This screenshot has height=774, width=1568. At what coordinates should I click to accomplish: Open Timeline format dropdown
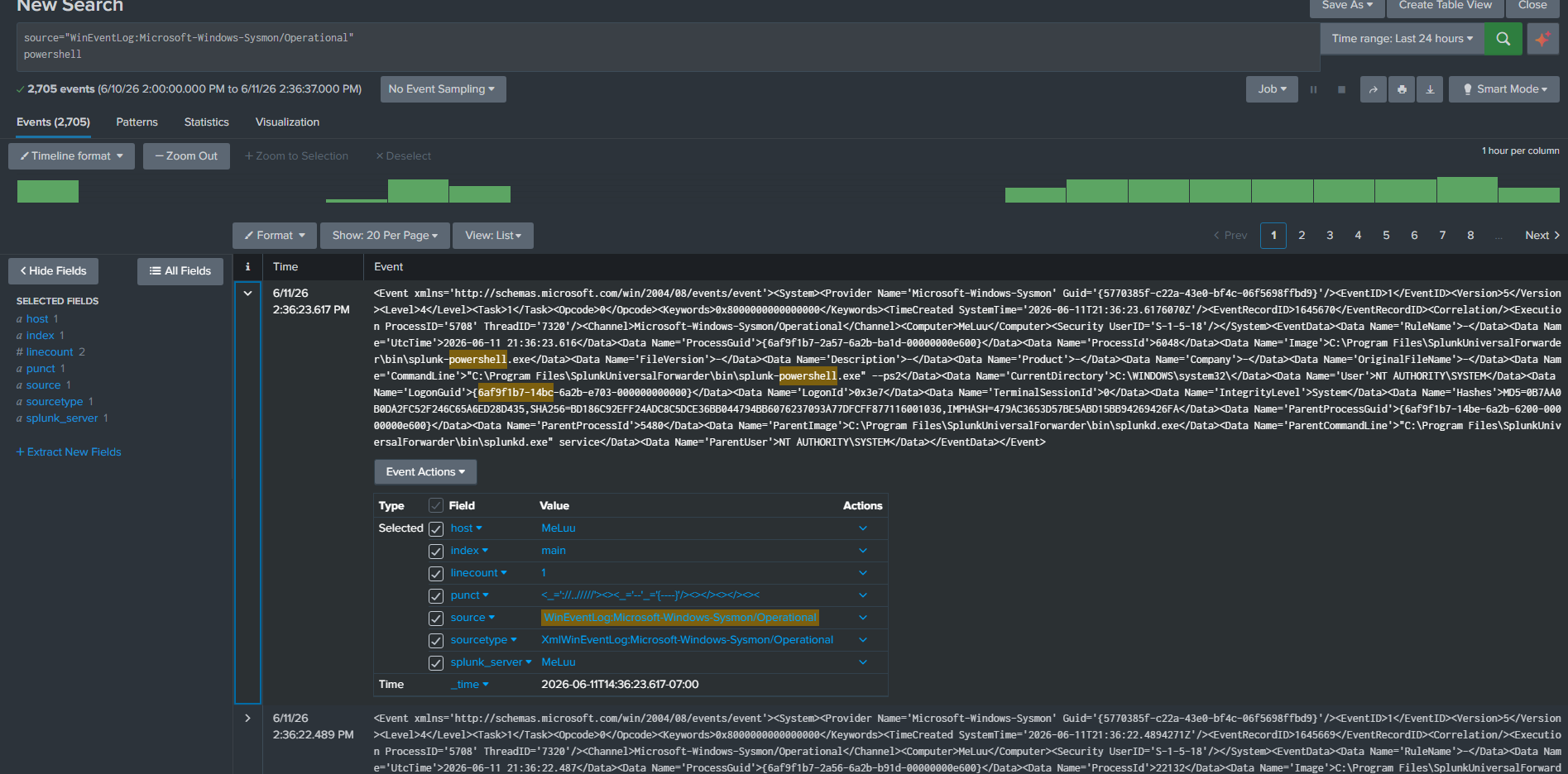pyautogui.click(x=71, y=156)
